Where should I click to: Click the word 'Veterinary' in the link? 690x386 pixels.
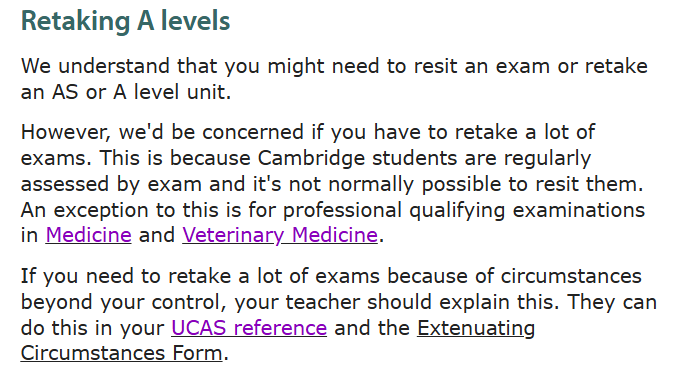pos(233,235)
